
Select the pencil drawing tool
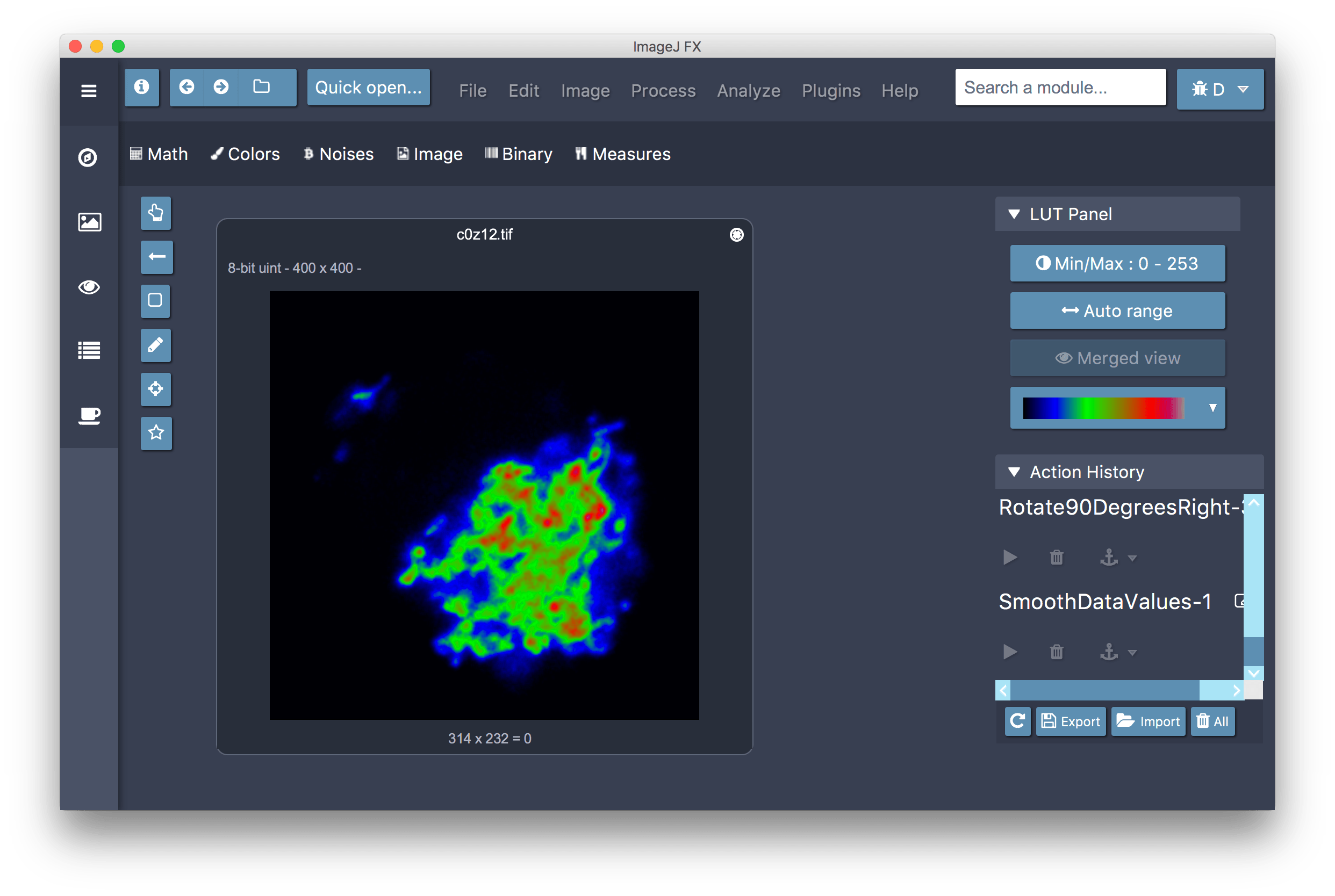155,346
